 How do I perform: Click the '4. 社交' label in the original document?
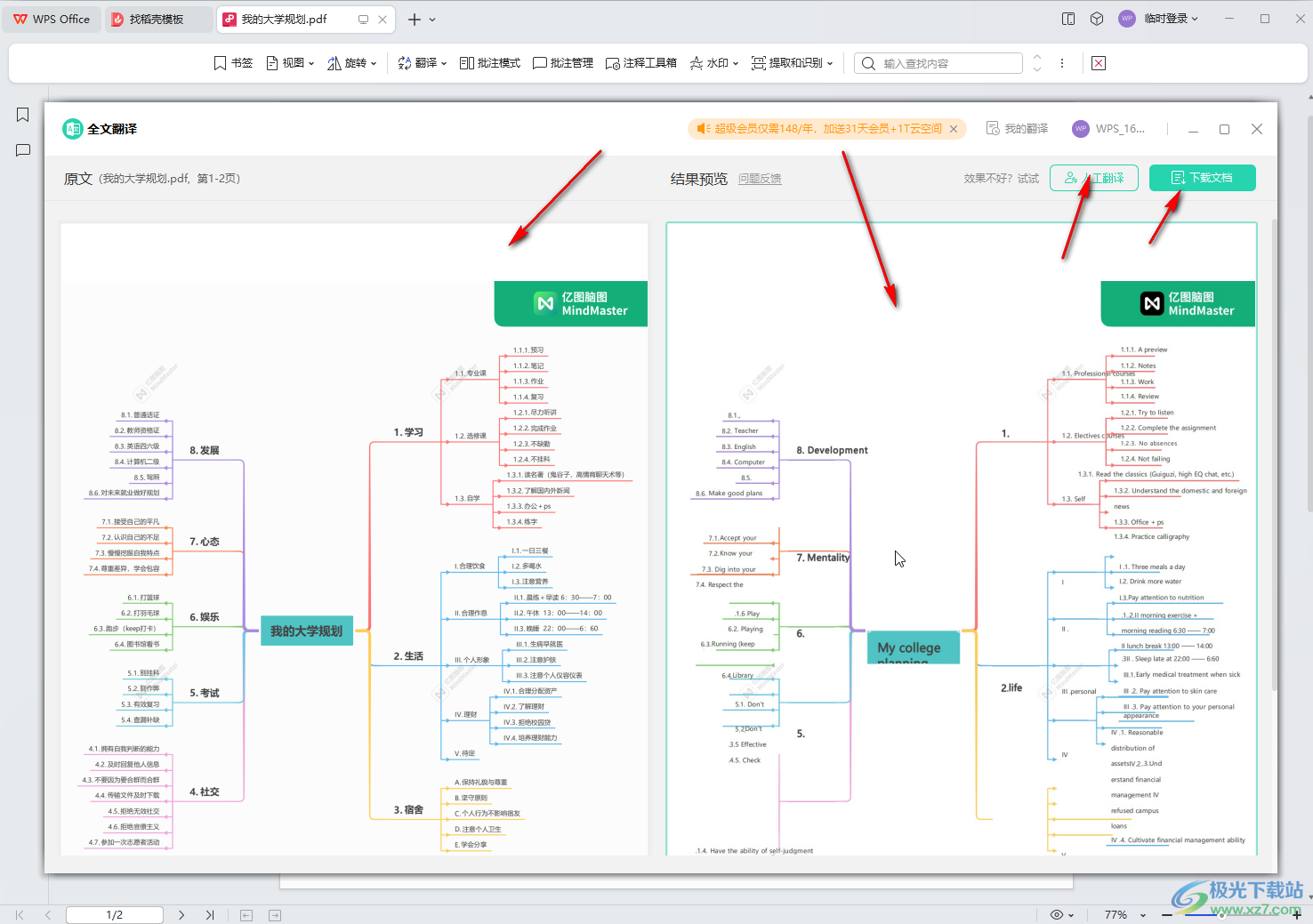(x=204, y=791)
